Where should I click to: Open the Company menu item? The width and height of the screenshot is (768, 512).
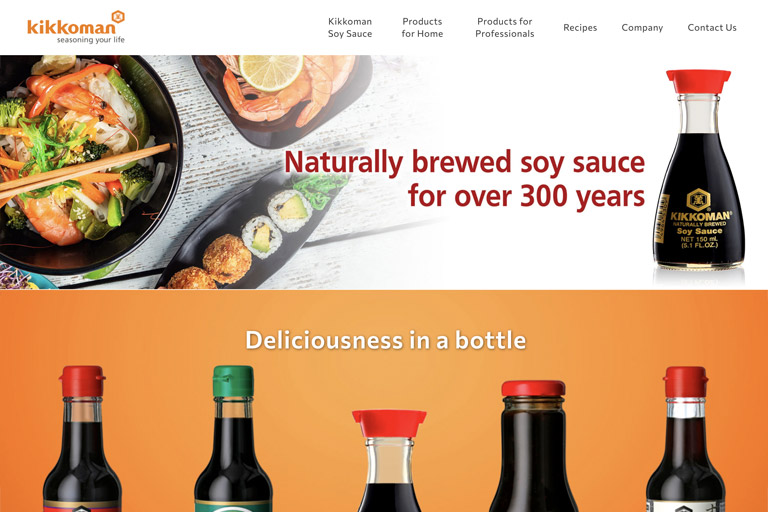[642, 28]
